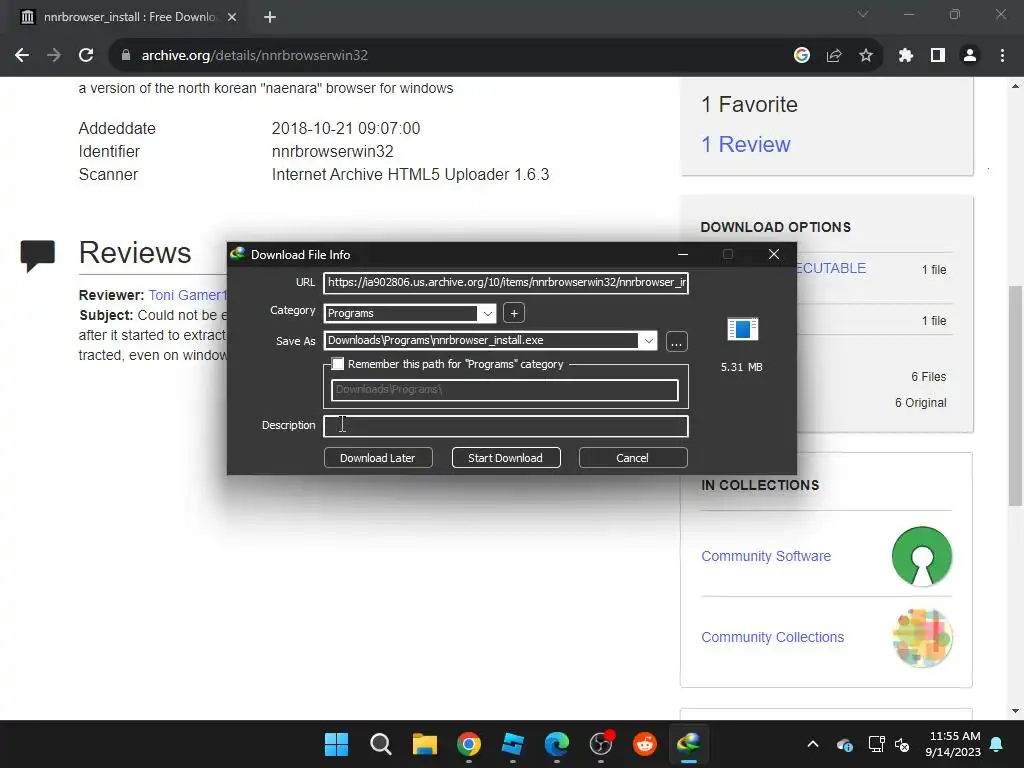Open Roblox Studio taskbar icon
The image size is (1024, 768).
coord(513,744)
